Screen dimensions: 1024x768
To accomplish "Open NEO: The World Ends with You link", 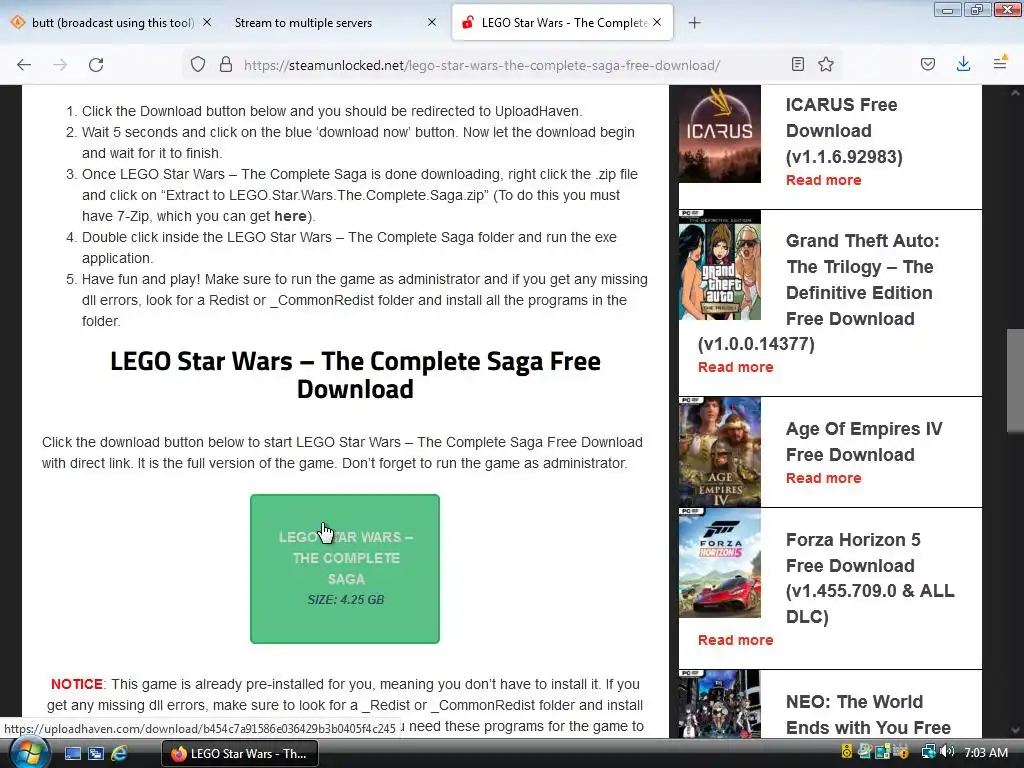I will coord(868,714).
